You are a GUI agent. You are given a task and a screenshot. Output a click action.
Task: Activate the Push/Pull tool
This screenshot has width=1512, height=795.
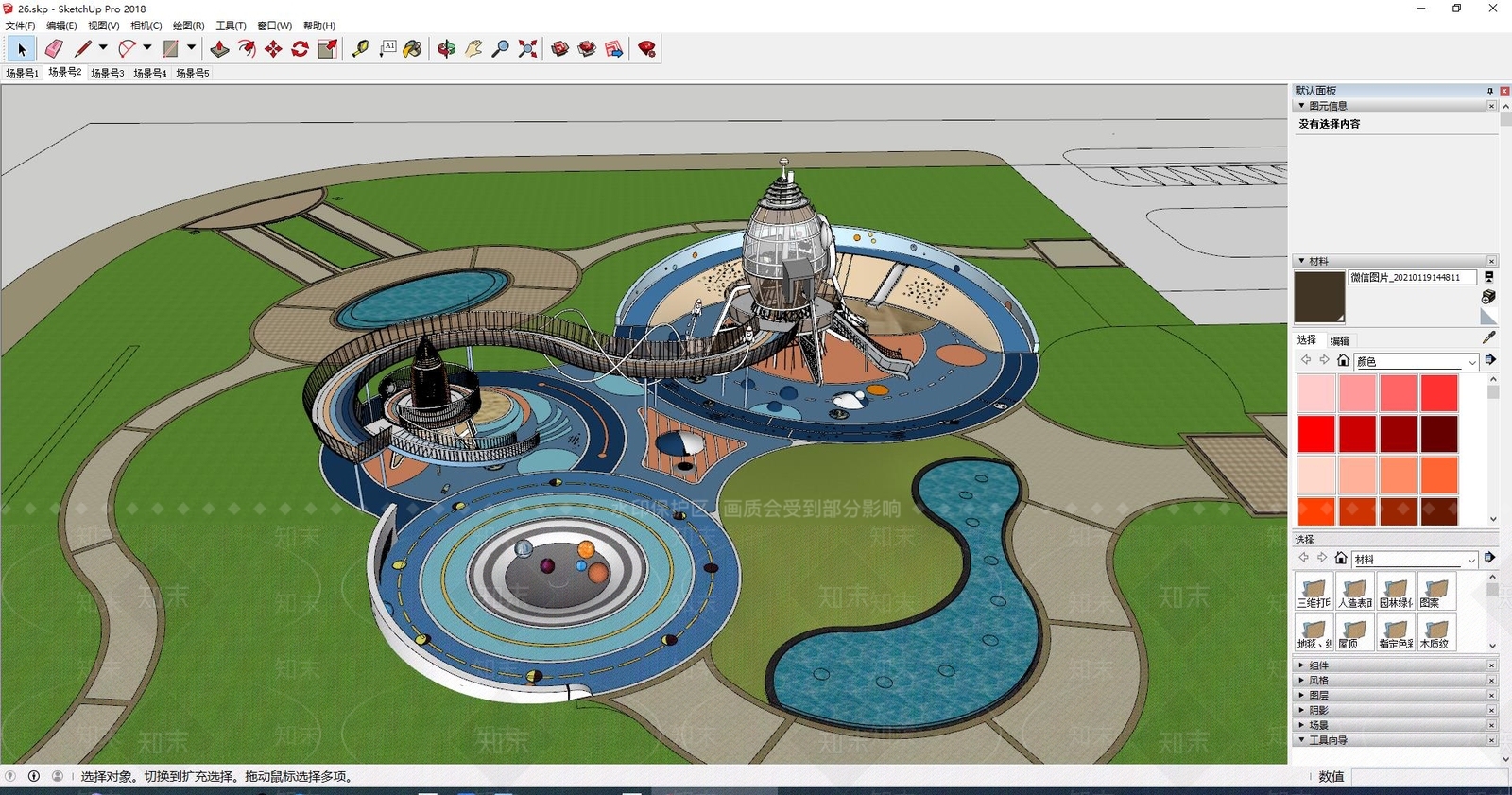(x=219, y=49)
